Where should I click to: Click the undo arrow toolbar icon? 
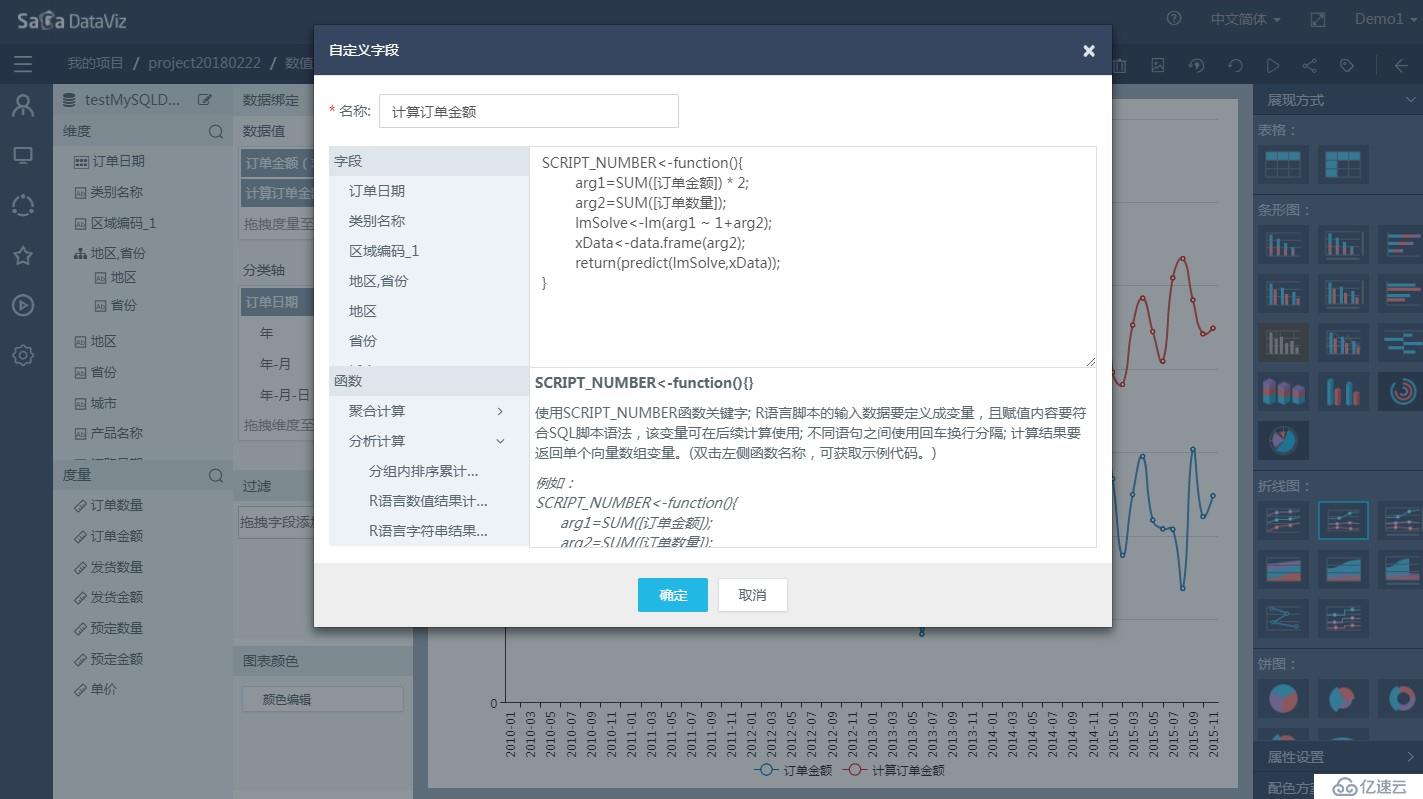click(x=1235, y=65)
